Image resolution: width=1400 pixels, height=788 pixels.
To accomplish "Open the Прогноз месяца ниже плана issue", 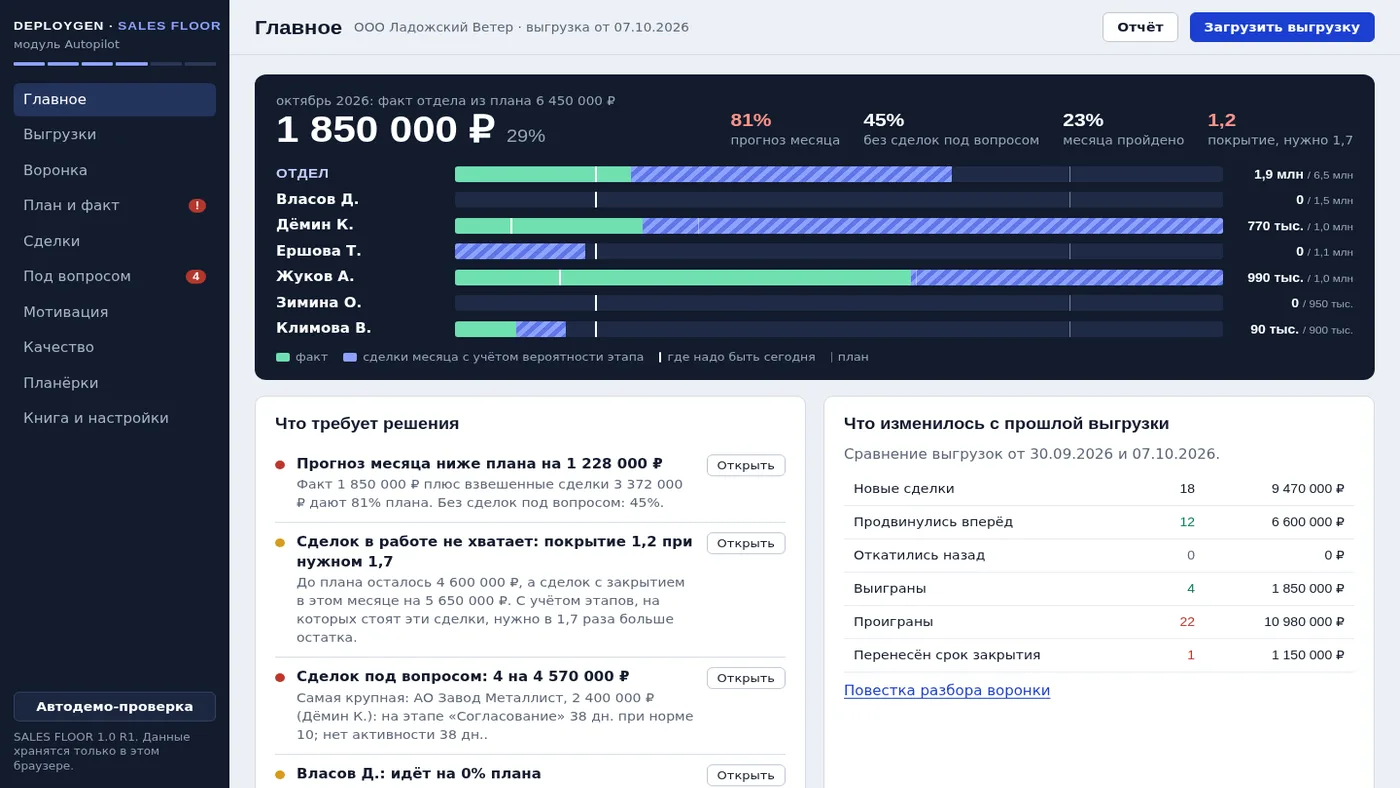I will tap(746, 465).
